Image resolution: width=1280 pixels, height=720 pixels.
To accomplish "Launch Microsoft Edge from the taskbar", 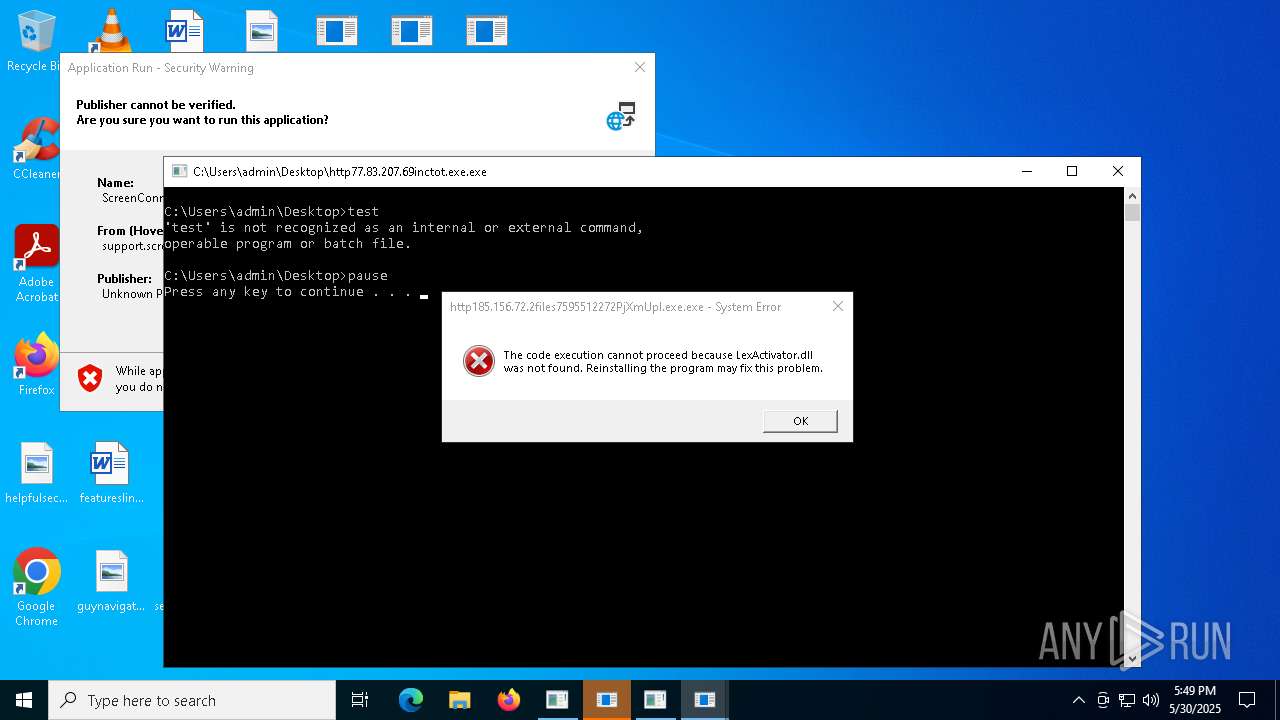I will [411, 700].
